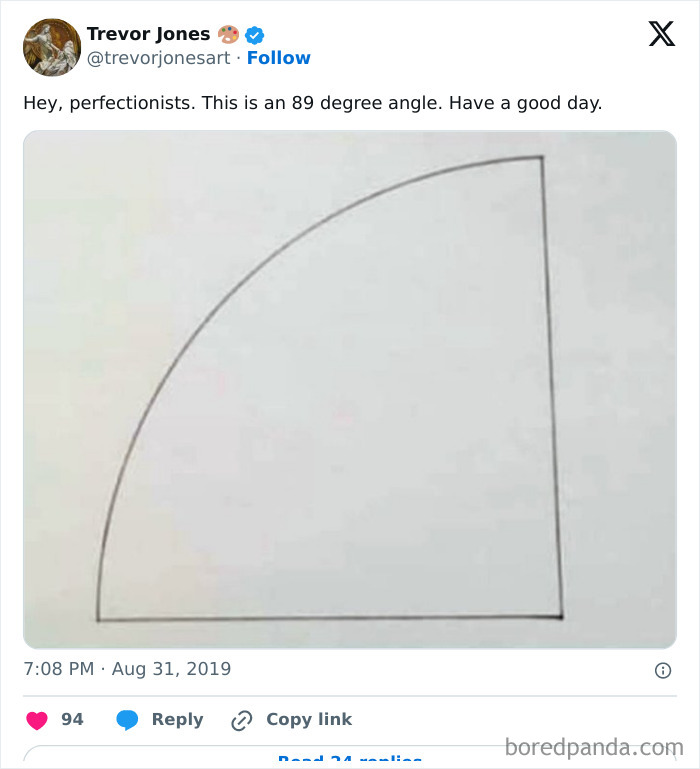Click the reply speech bubble icon
This screenshot has height=769, width=700.
coord(127,720)
